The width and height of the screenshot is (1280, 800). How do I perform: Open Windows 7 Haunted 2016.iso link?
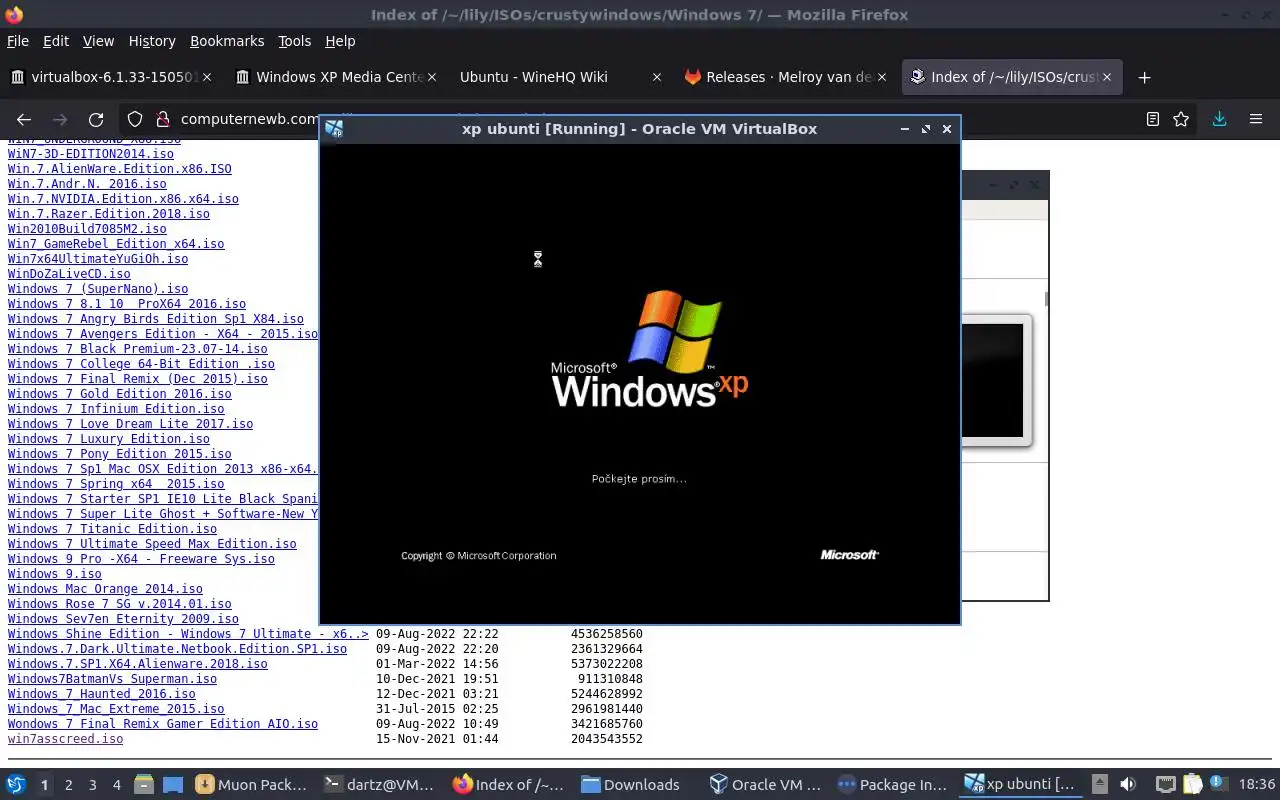coord(102,694)
